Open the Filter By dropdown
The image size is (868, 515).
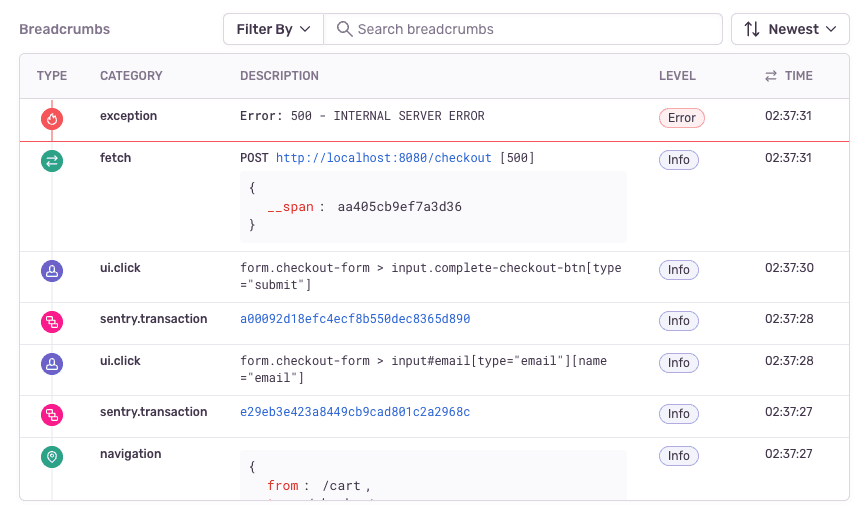coord(273,29)
